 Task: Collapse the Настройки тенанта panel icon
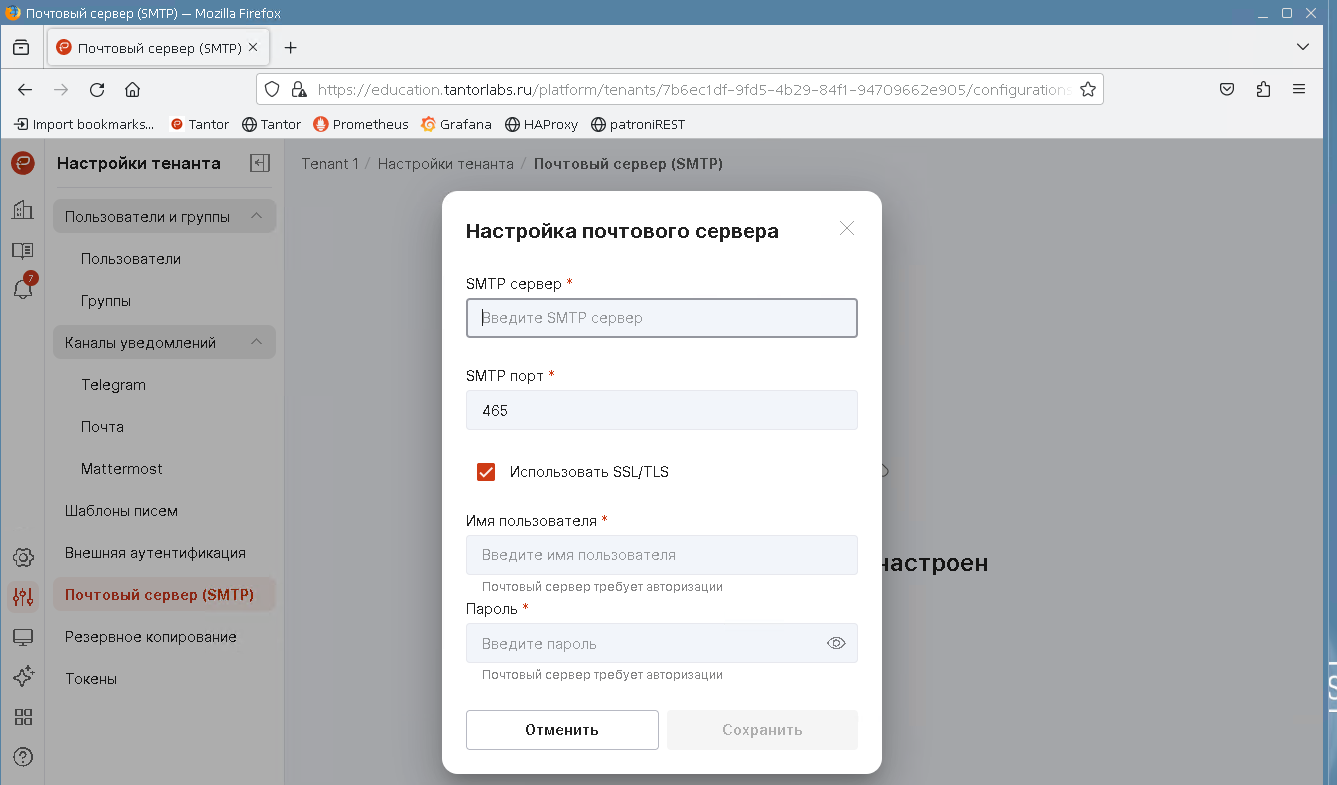(260, 163)
